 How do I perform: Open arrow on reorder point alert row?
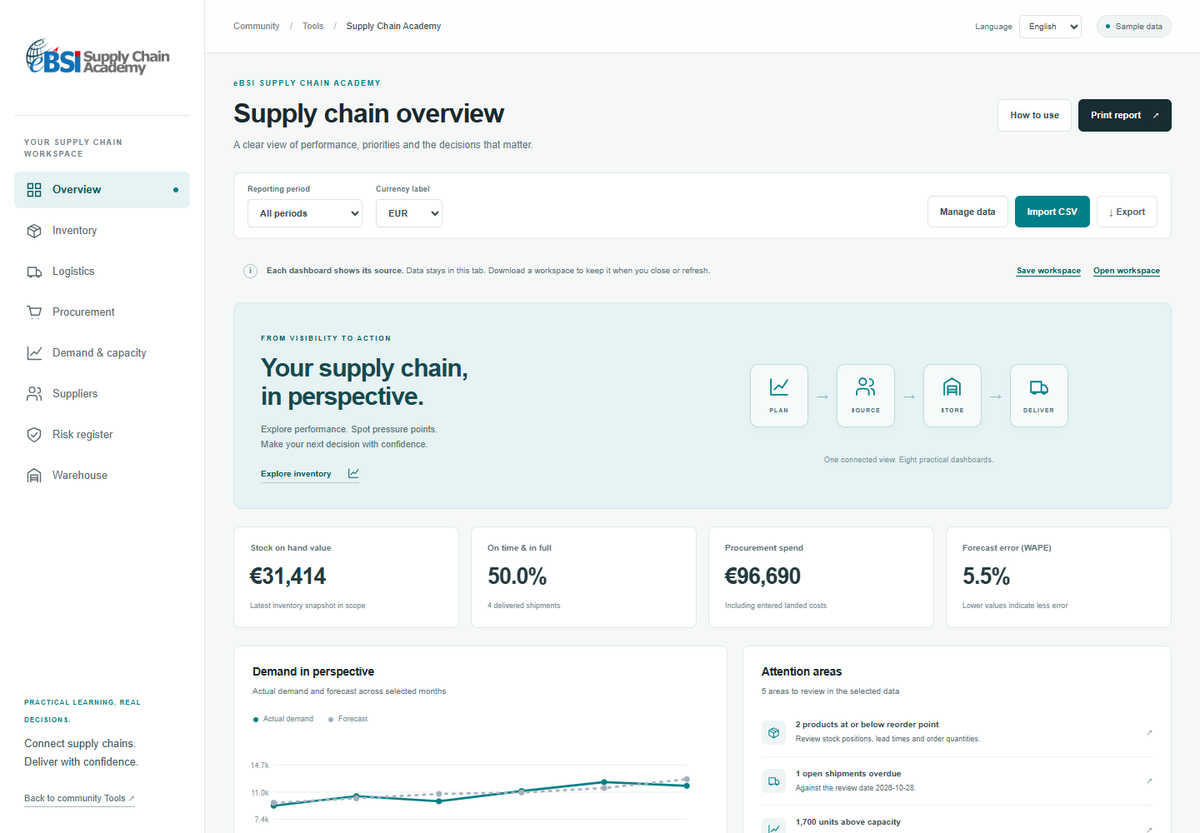point(1149,732)
